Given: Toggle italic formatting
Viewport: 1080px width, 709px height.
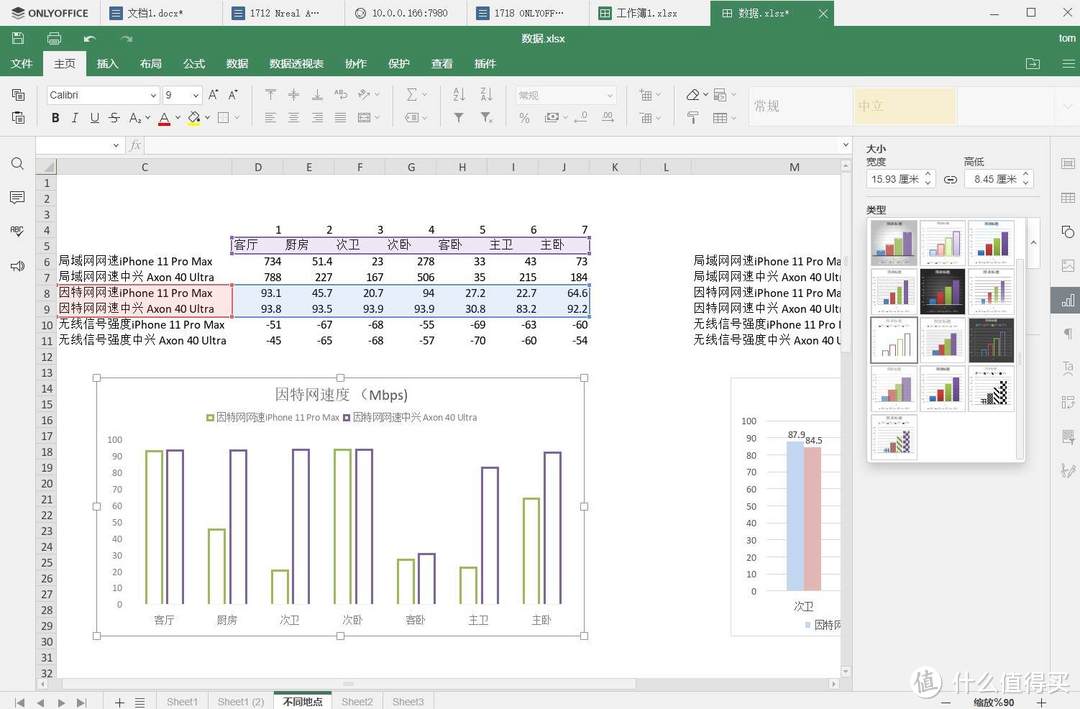Looking at the screenshot, I should pyautogui.click(x=74, y=118).
